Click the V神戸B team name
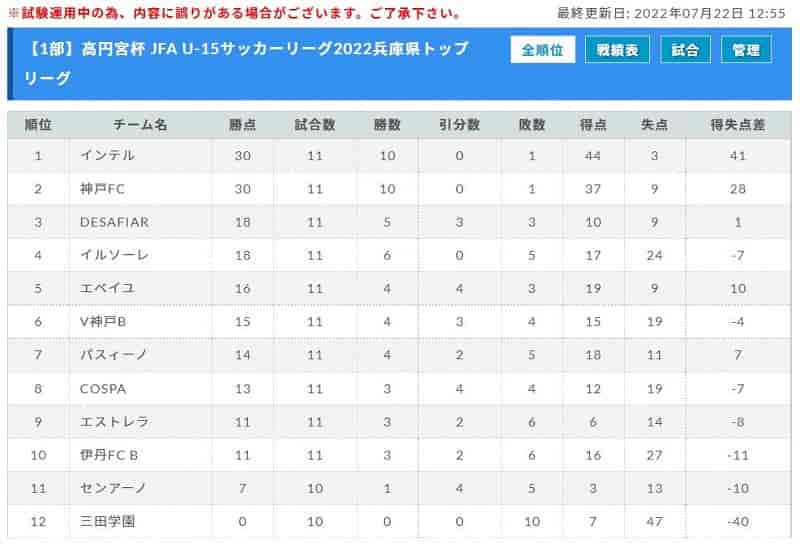800x547 pixels. (103, 322)
